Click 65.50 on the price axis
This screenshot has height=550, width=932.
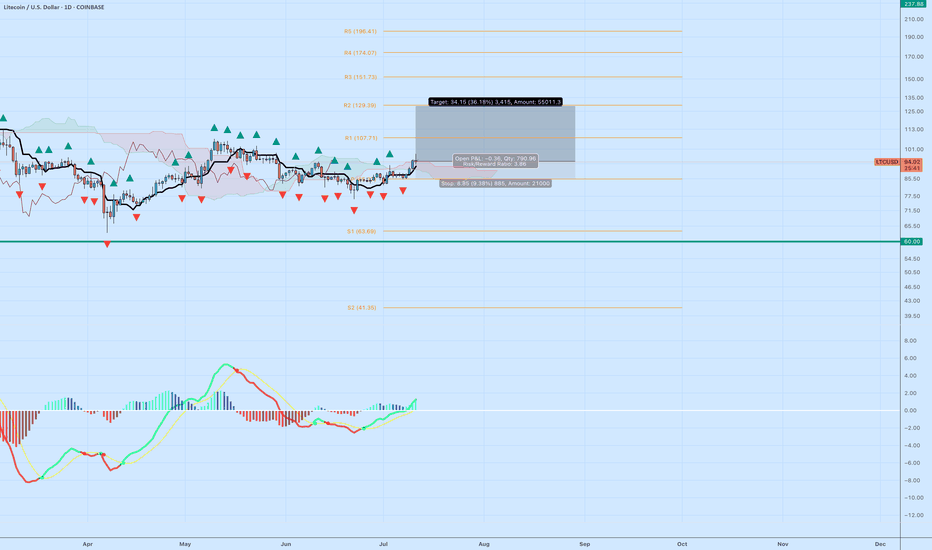(912, 227)
